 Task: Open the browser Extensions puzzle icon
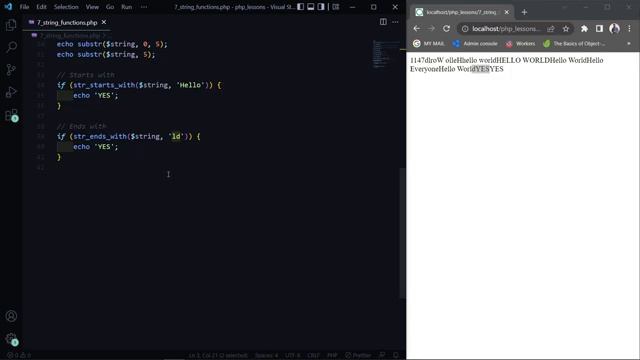[584, 29]
